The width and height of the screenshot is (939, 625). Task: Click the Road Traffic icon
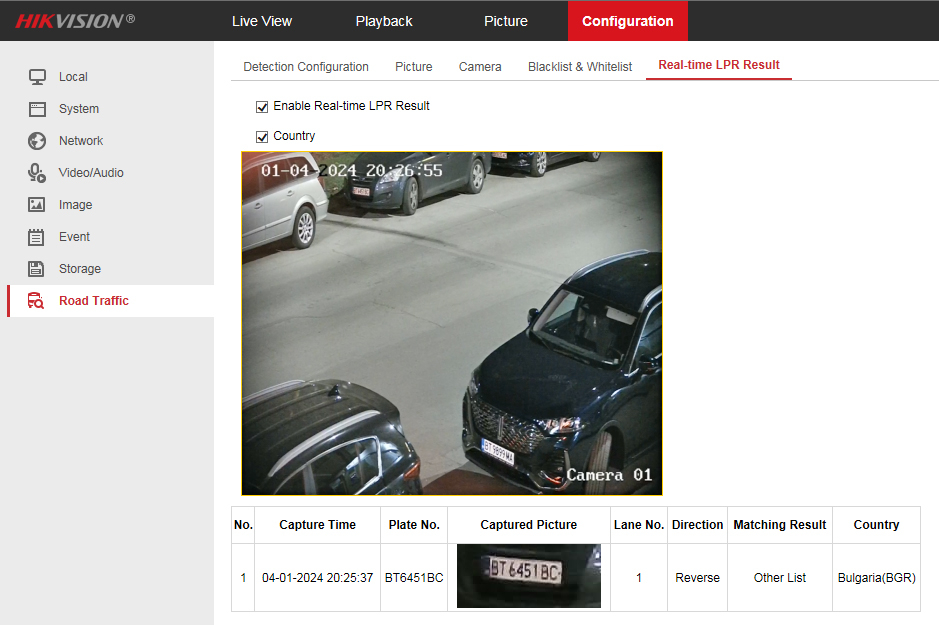(37, 301)
